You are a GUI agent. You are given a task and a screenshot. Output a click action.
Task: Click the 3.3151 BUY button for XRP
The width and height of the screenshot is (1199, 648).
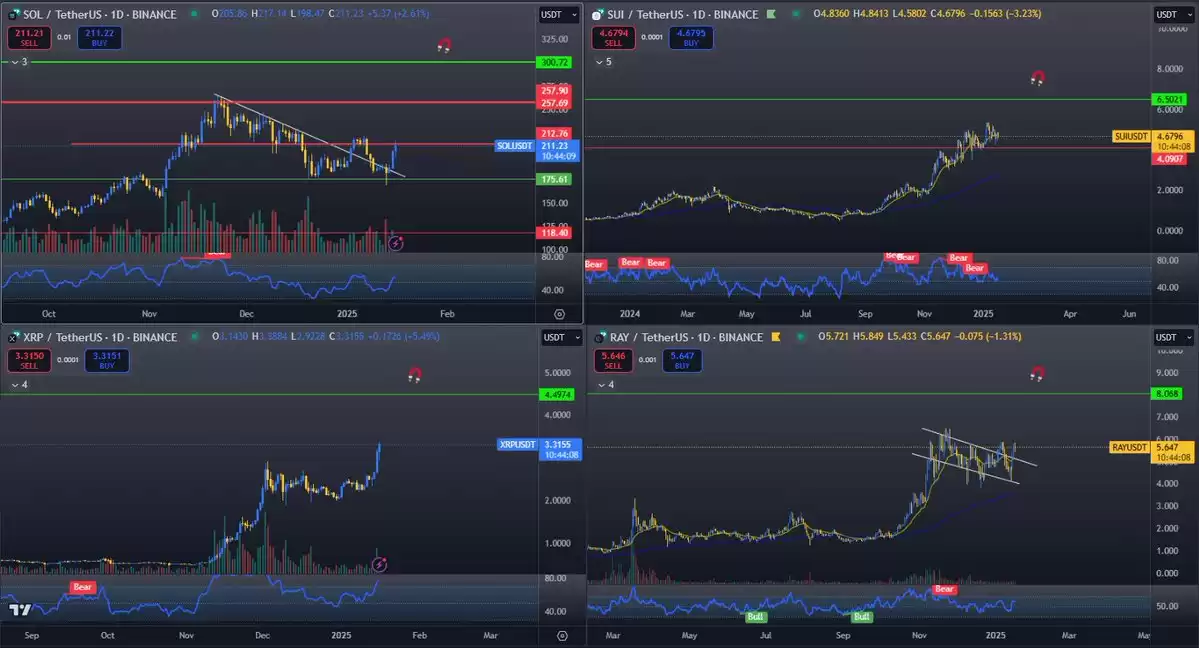tap(107, 360)
